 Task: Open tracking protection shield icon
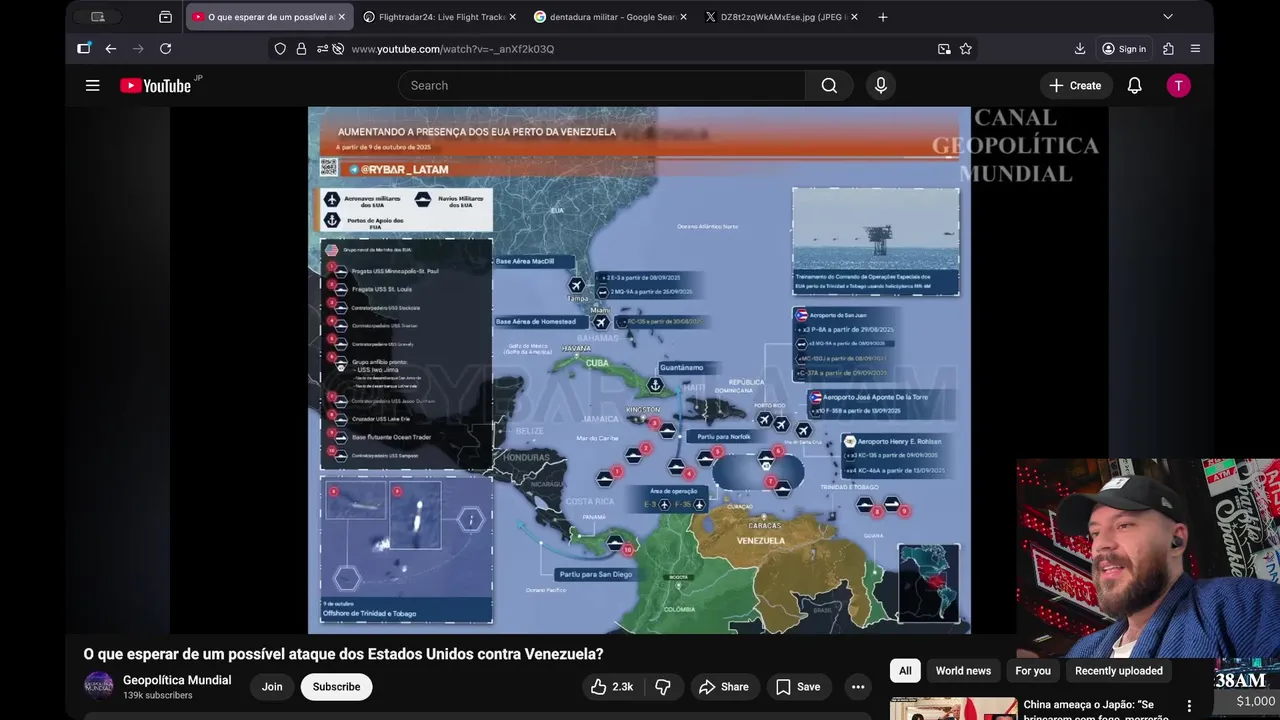[280, 49]
